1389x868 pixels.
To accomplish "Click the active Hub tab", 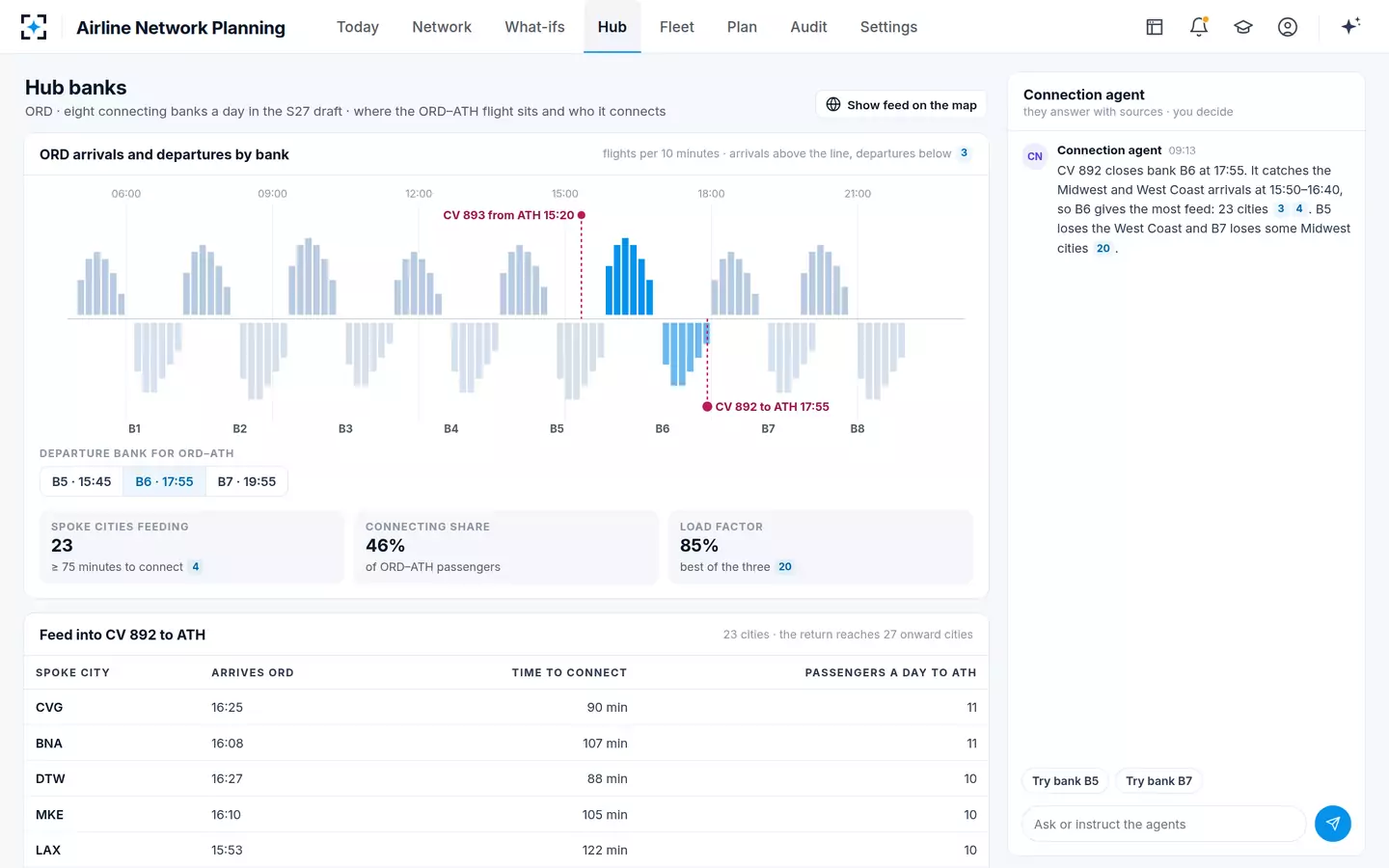I will click(x=613, y=27).
